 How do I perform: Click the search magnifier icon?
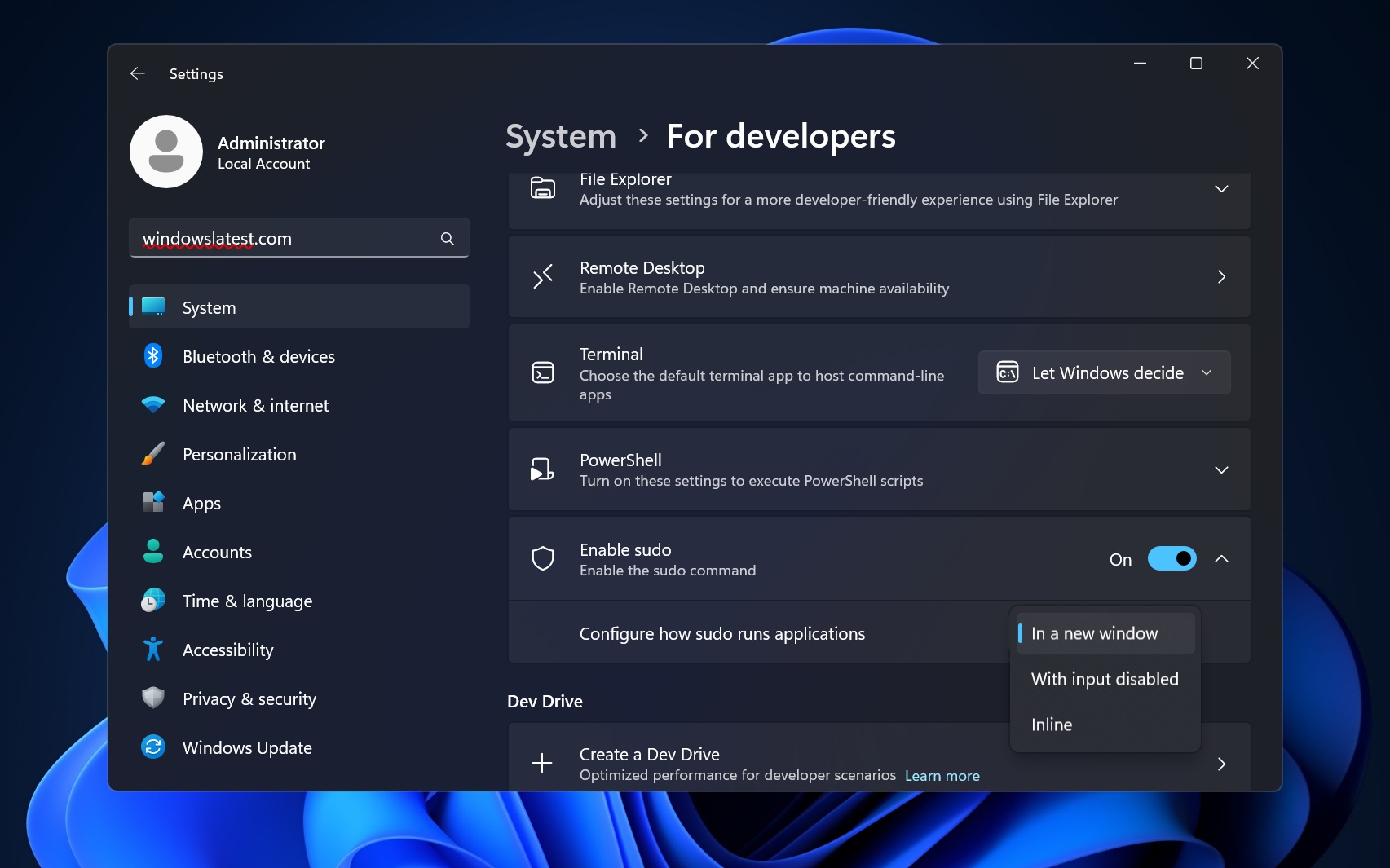(447, 238)
